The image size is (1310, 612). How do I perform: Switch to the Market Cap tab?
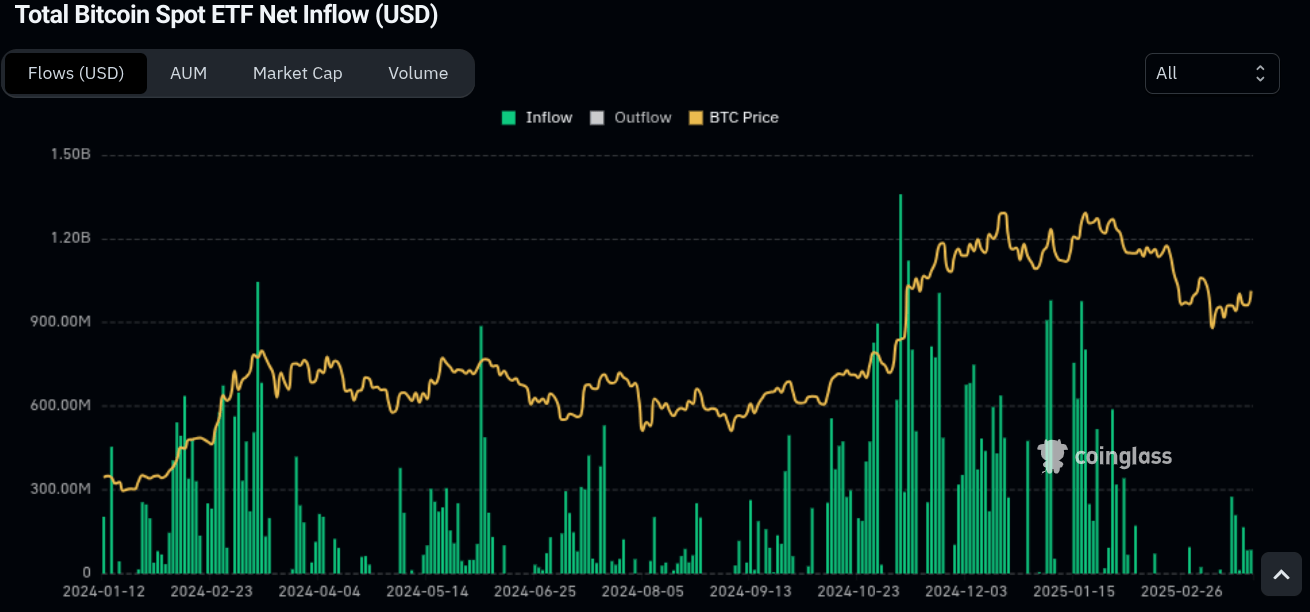(297, 73)
